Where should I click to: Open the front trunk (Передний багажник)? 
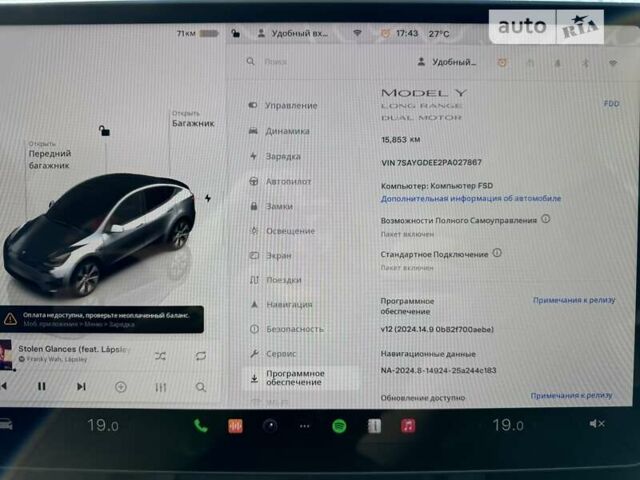tap(50, 155)
